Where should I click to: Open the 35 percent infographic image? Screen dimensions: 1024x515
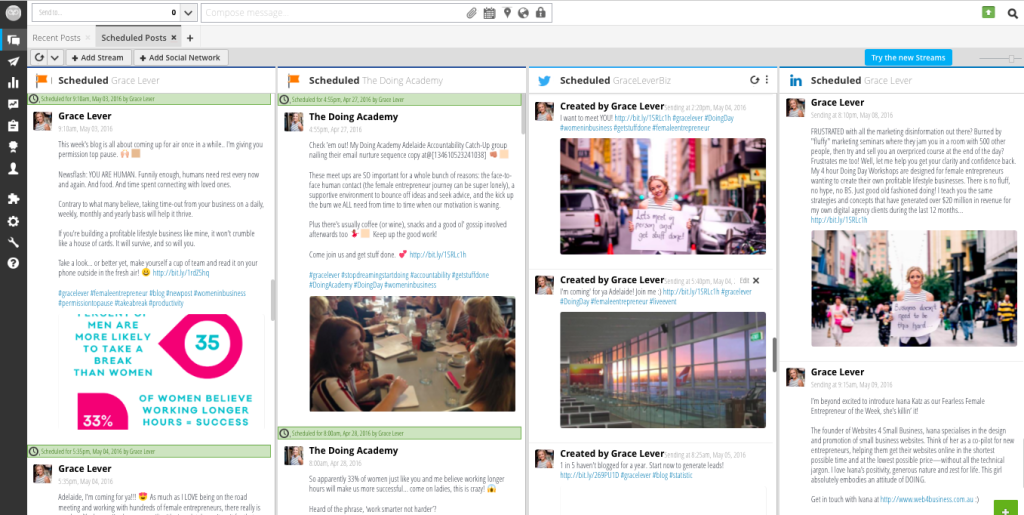[x=161, y=372]
